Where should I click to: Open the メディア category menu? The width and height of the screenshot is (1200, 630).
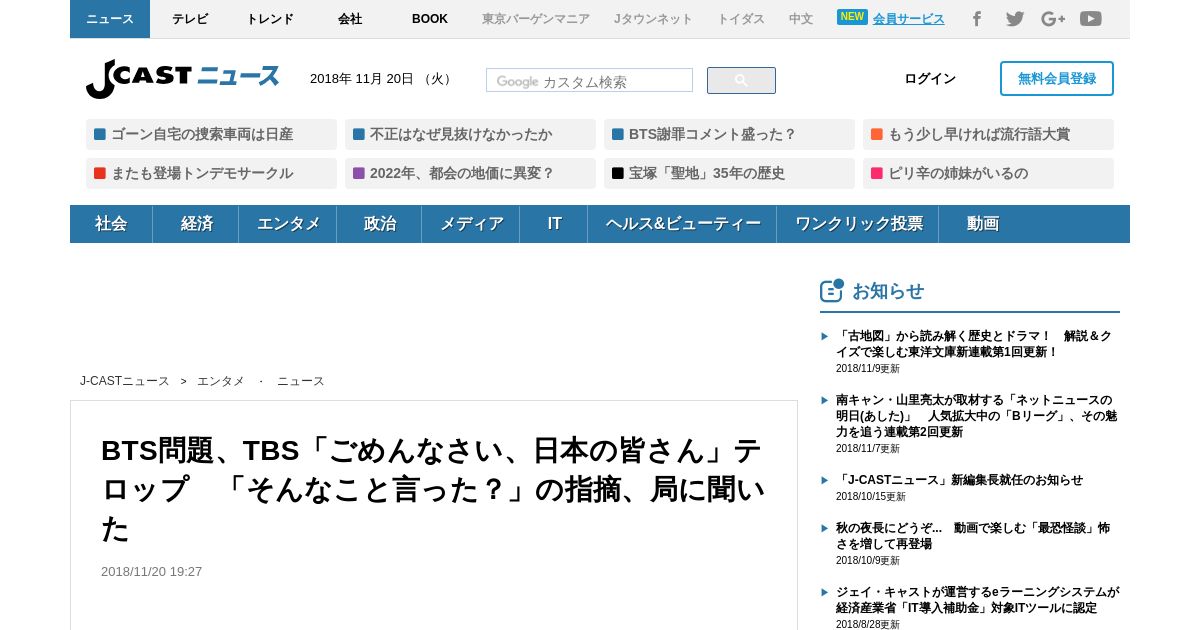[x=471, y=224]
